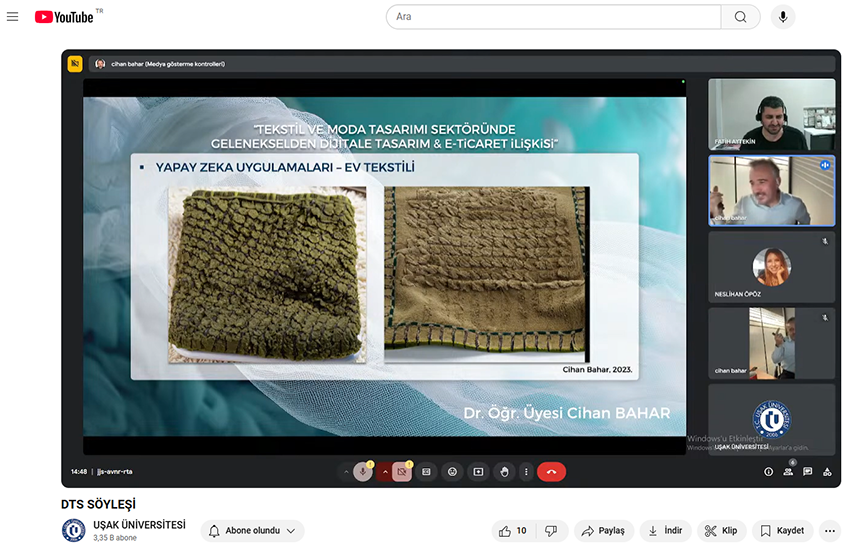Select Fatih Aytekin's participant video tile
Screen dimensions: 850x551
tap(771, 114)
